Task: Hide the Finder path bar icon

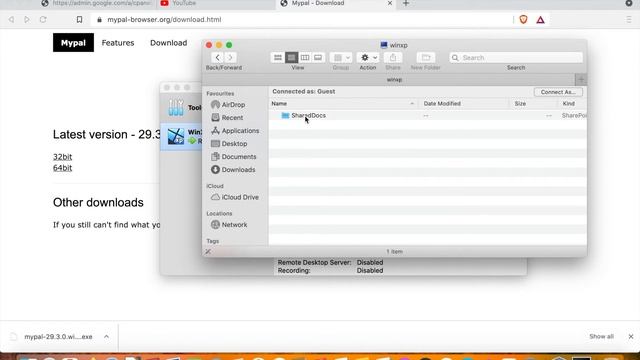Action: click(x=208, y=252)
